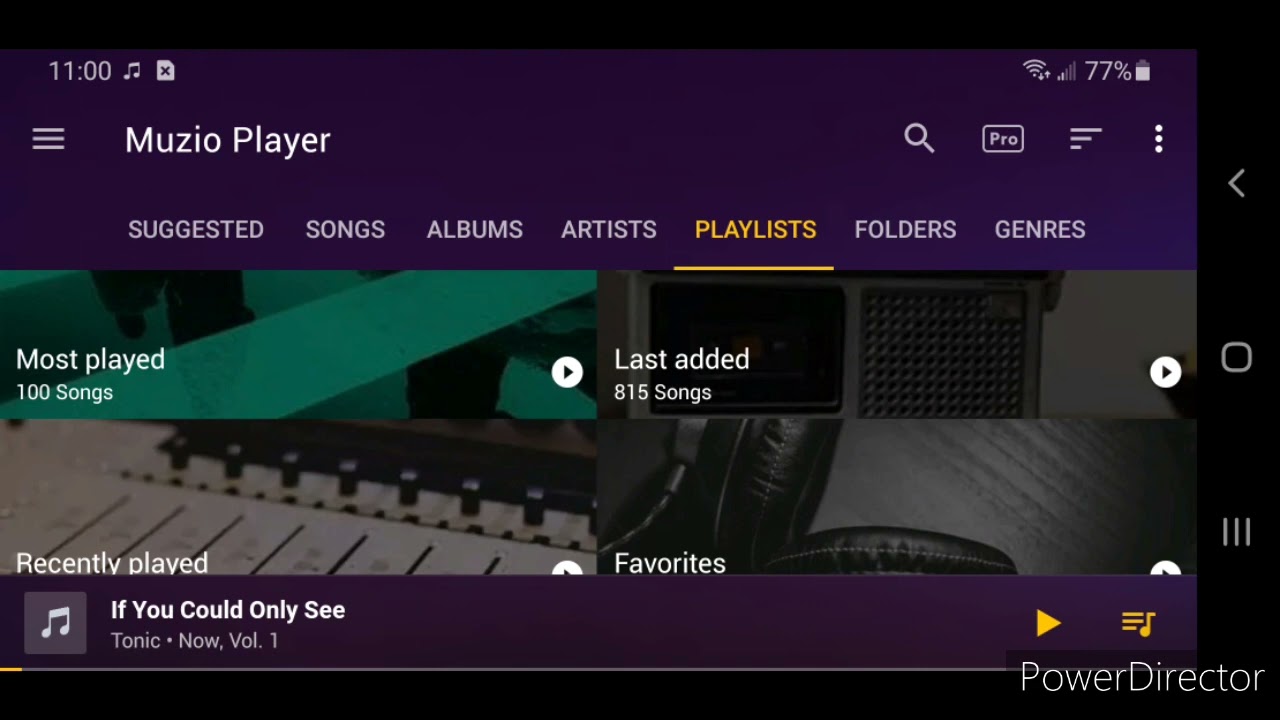Open the Favorites playlist card

pyautogui.click(x=897, y=497)
